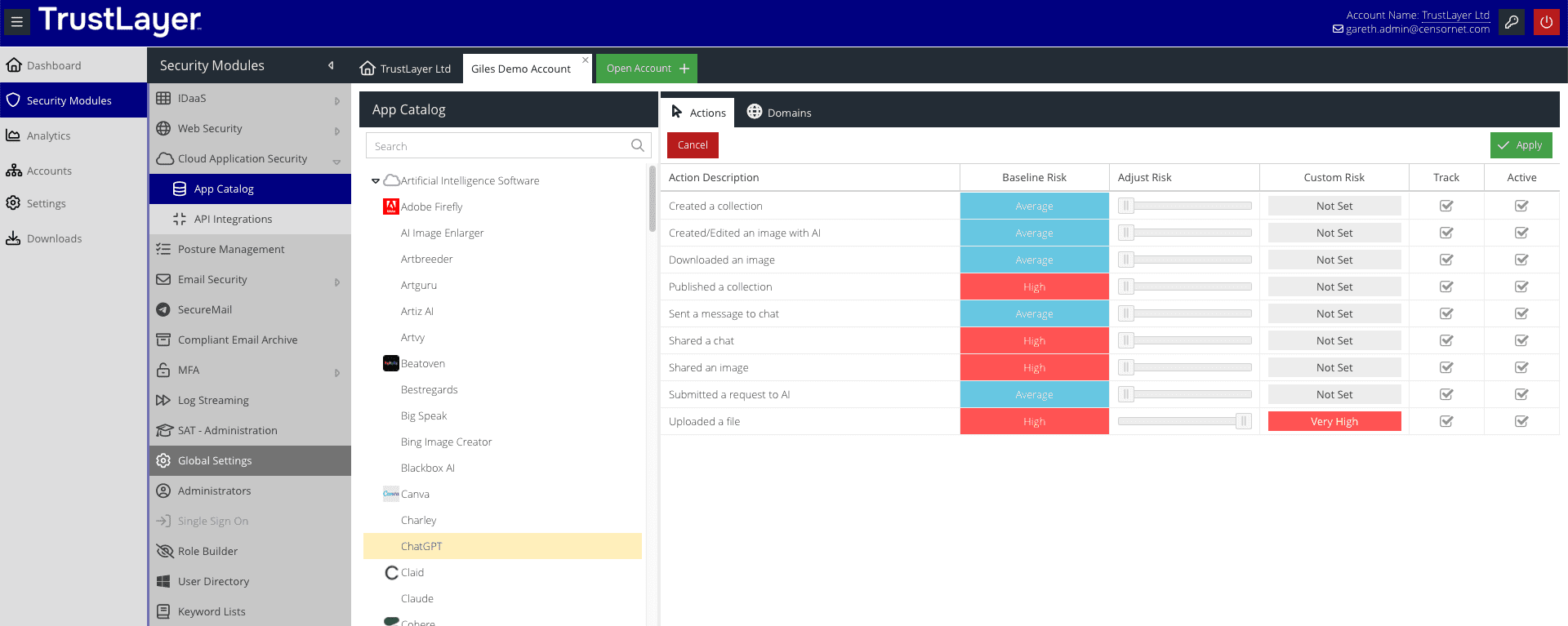The image size is (1568, 626).
Task: Click the key icon in header
Action: click(x=1512, y=22)
